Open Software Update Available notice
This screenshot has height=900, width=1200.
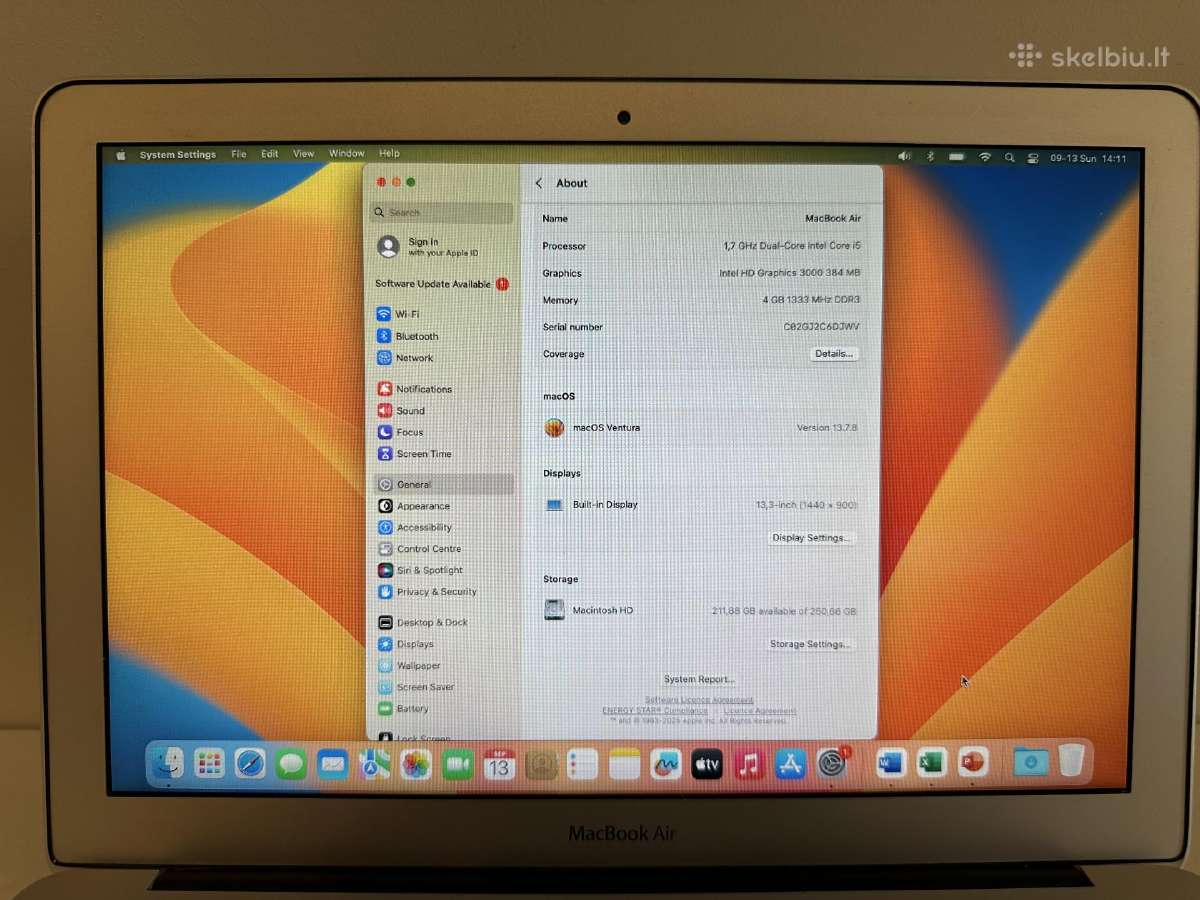click(x=442, y=284)
